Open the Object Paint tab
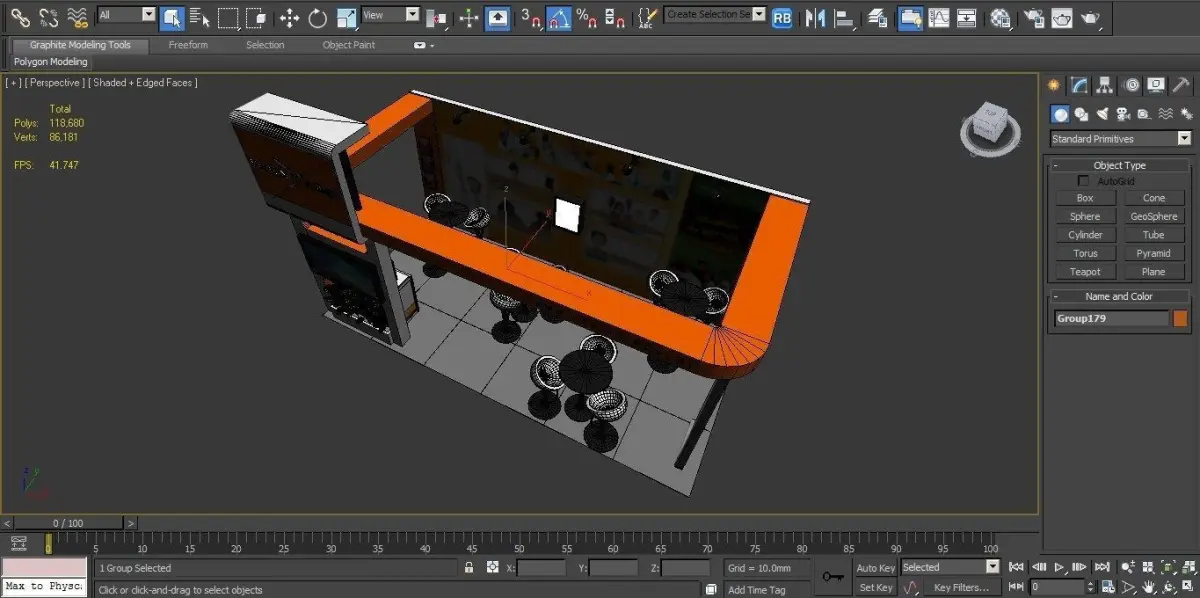 pyautogui.click(x=350, y=45)
